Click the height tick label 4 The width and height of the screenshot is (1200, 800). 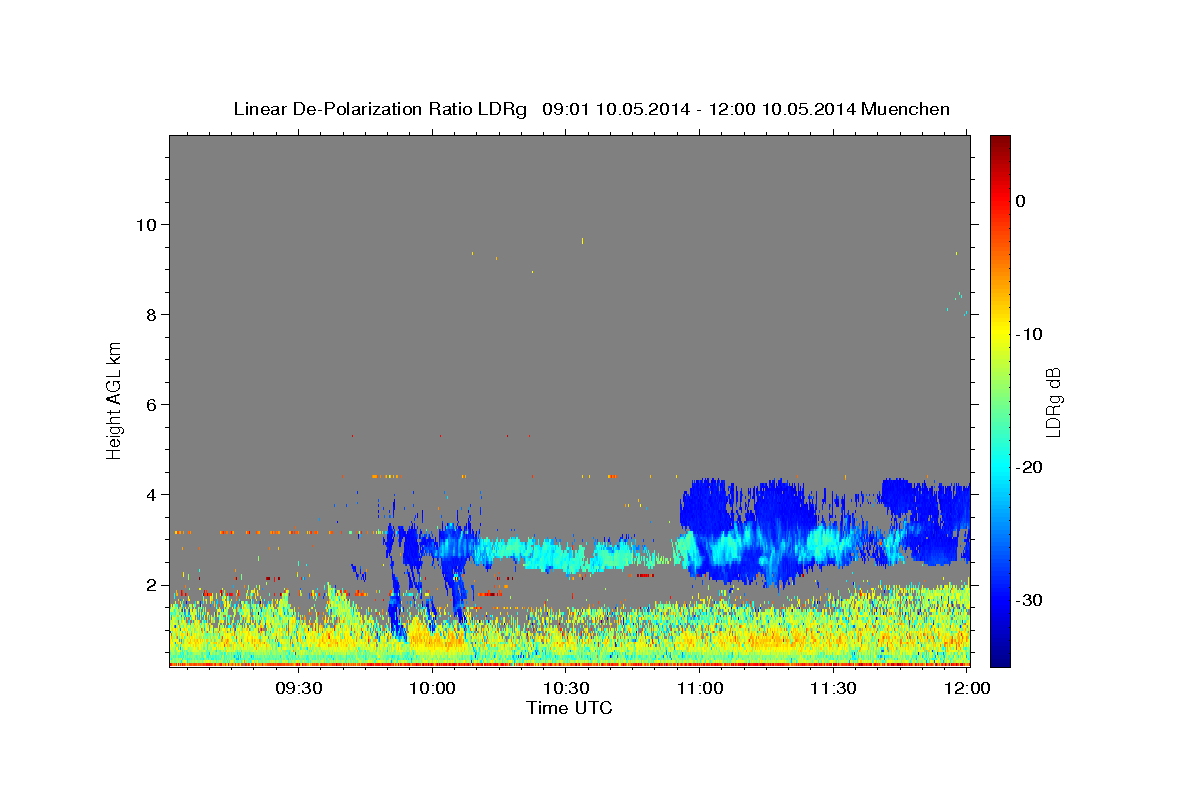(x=152, y=494)
